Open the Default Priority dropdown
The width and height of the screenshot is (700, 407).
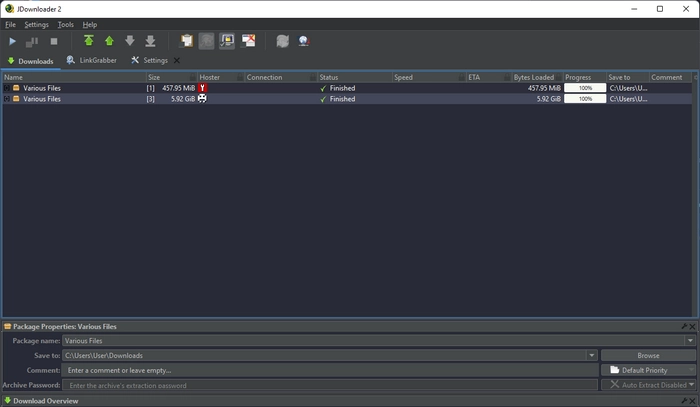pyautogui.click(x=648, y=370)
